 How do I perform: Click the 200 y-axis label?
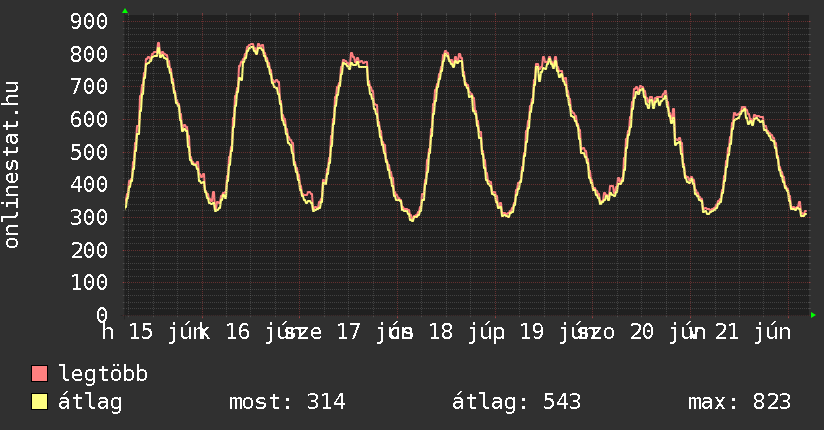tap(89, 250)
